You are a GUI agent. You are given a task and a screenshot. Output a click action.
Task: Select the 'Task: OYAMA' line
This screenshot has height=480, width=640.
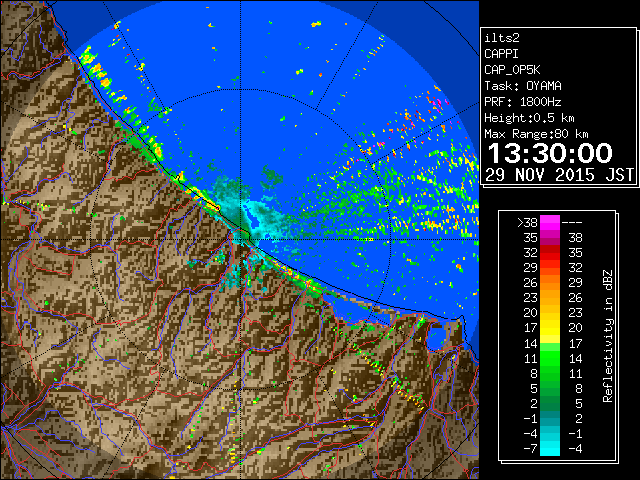coord(523,86)
